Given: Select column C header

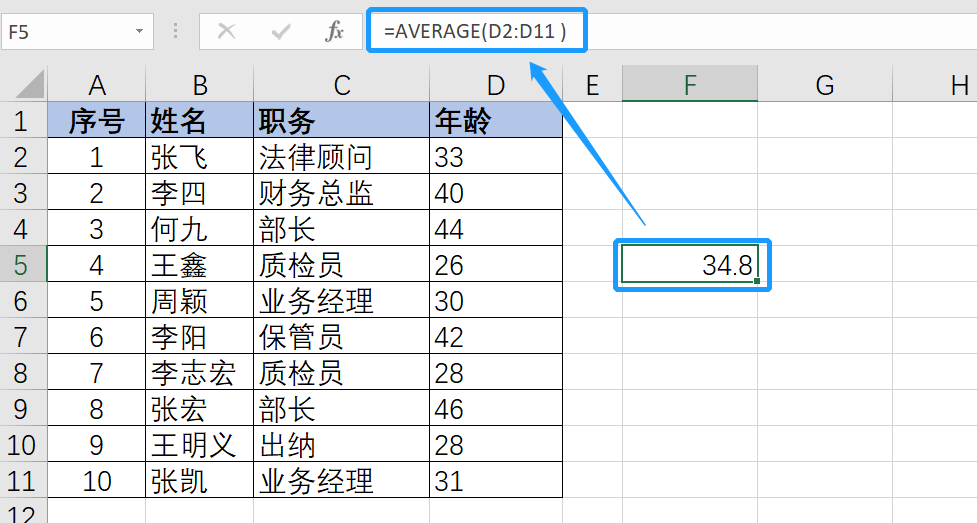Looking at the screenshot, I should click(341, 84).
